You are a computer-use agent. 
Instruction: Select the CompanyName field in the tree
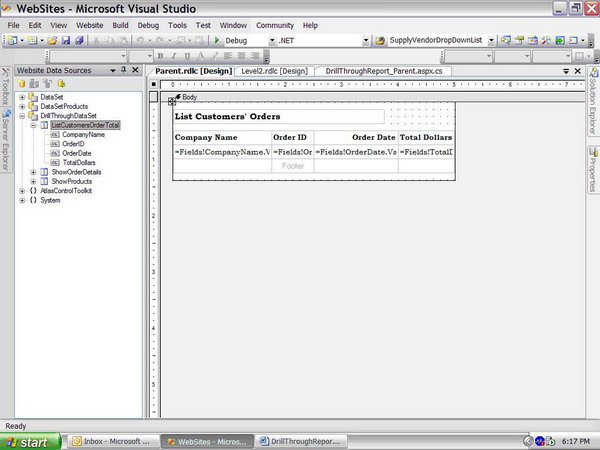pos(83,135)
